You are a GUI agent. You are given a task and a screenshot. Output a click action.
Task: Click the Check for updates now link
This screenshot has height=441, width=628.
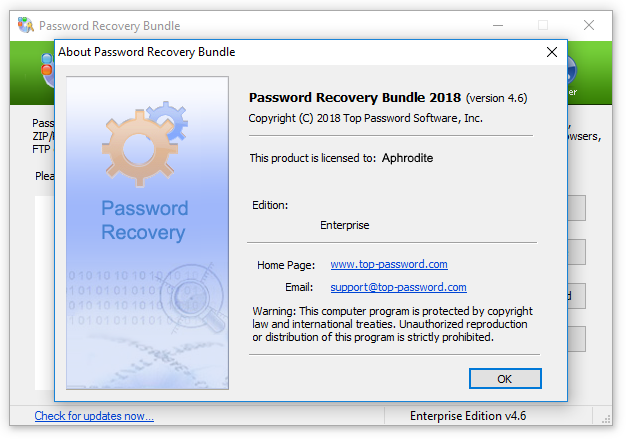pos(94,416)
